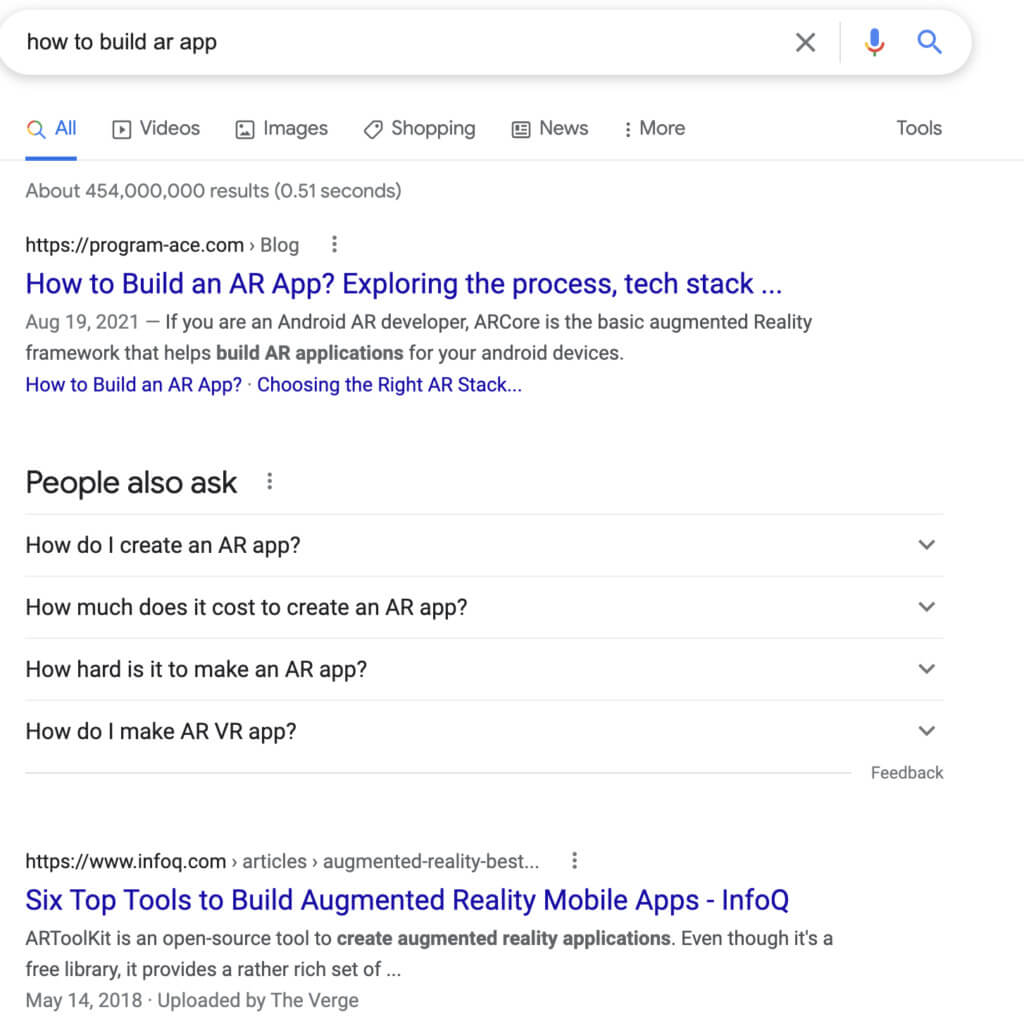This screenshot has height=1024, width=1024.
Task: Click inside the search input field
Action: tap(400, 42)
